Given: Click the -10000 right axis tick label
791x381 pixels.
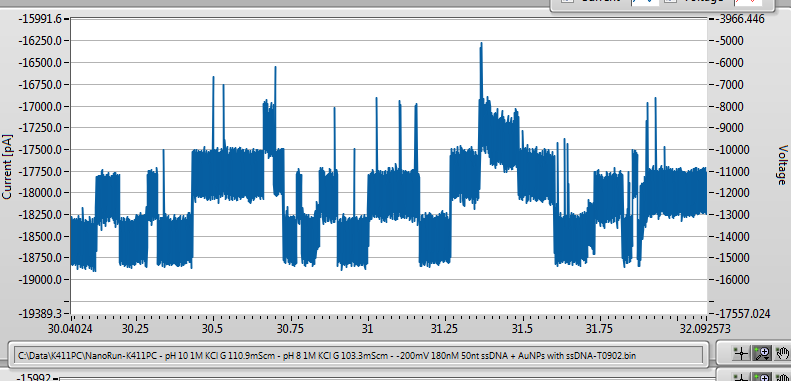Looking at the screenshot, I should click(x=733, y=149).
